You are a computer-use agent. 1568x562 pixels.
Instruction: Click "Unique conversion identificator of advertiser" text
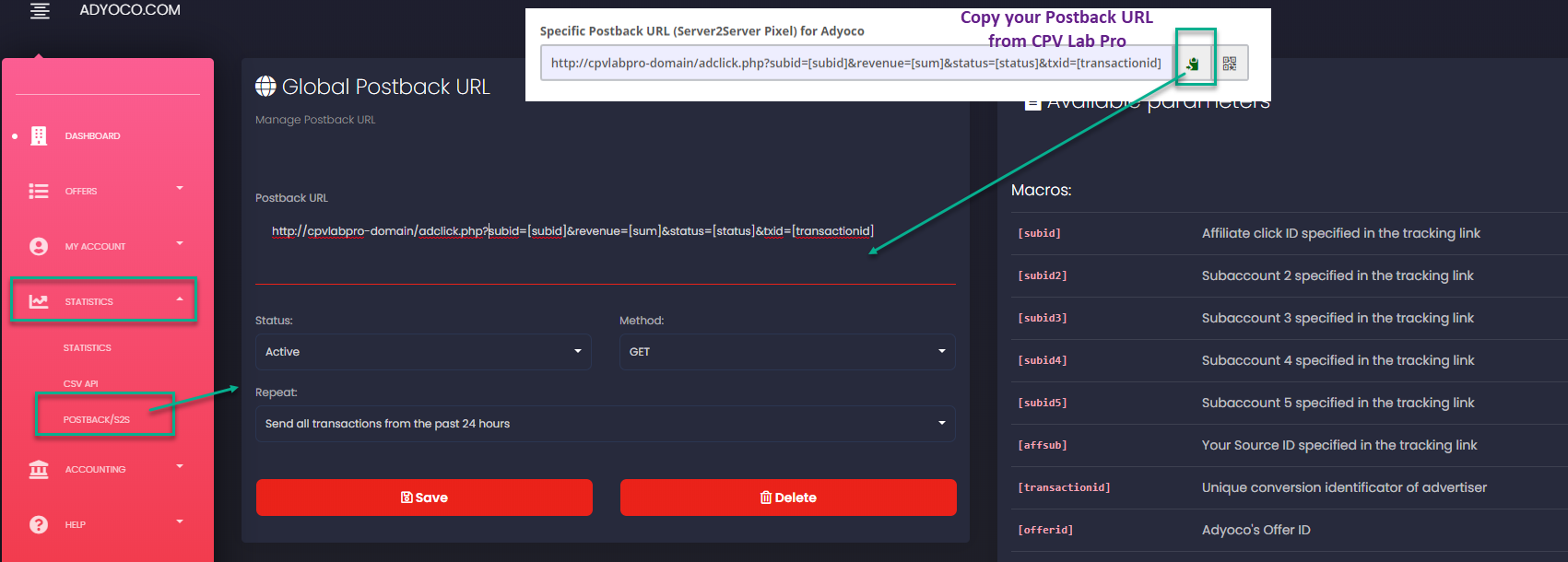[x=1344, y=487]
